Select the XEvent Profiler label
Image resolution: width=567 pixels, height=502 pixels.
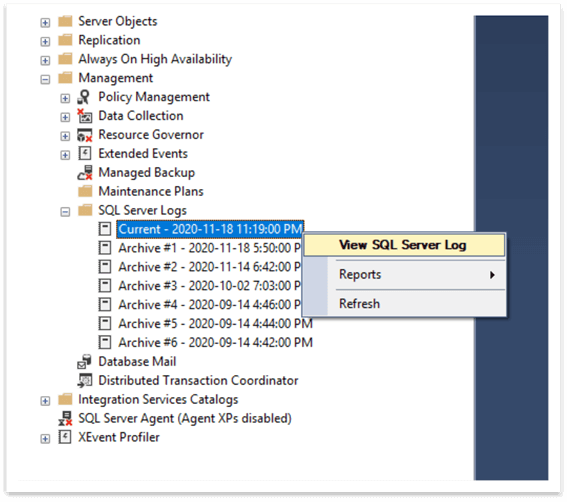(x=119, y=437)
